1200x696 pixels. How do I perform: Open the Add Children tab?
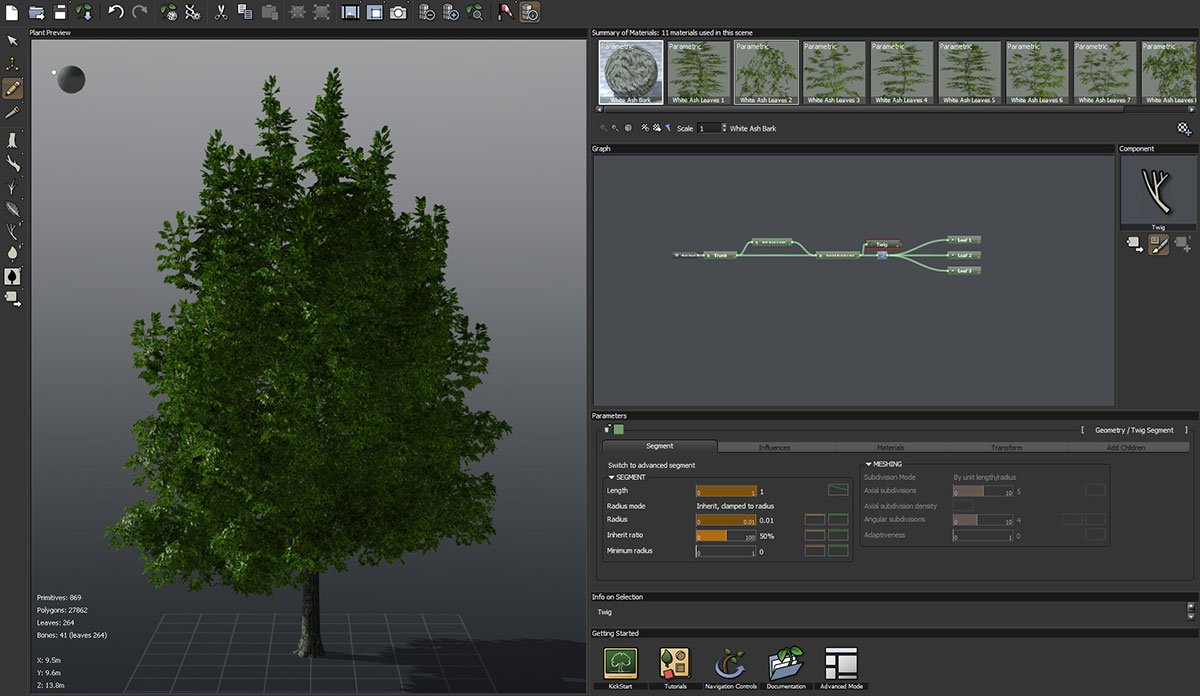[x=1126, y=447]
